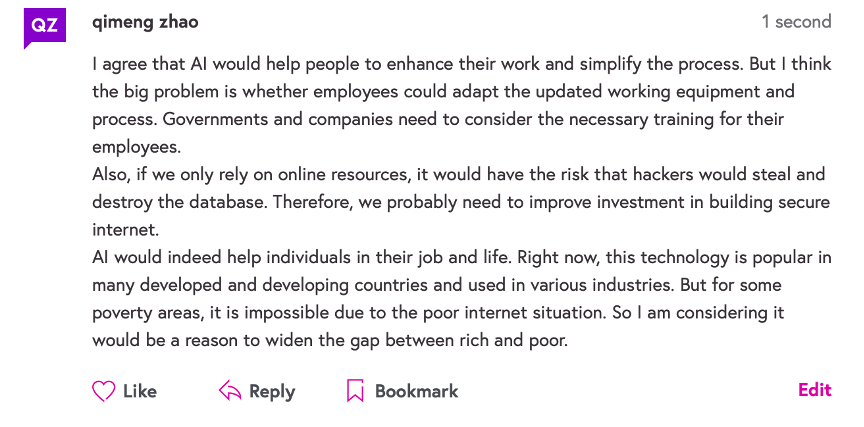The height and width of the screenshot is (427, 864).
Task: Edit this comment via Edit link
Action: click(x=814, y=390)
